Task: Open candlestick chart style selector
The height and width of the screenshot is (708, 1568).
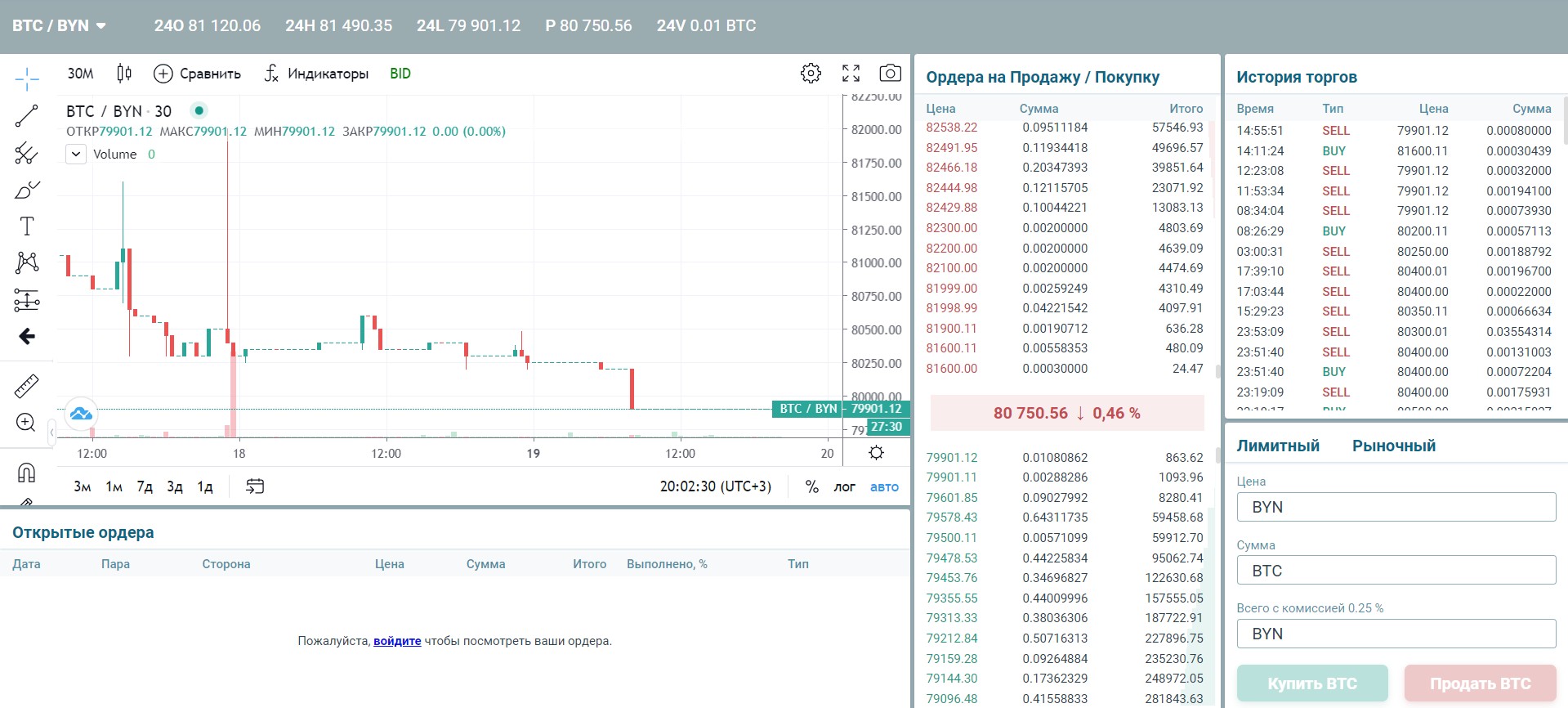Action: [124, 74]
